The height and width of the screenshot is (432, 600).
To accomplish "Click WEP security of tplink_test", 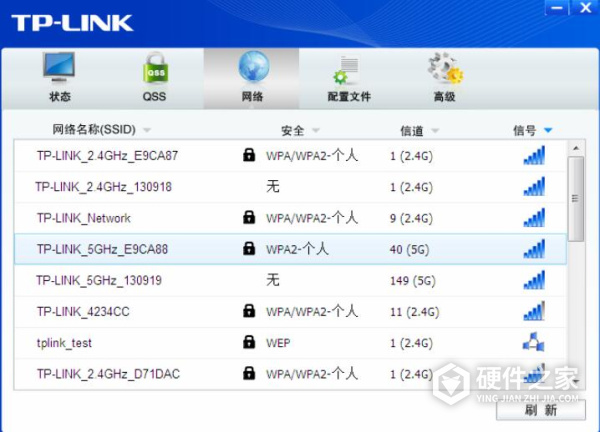I will 278,343.
